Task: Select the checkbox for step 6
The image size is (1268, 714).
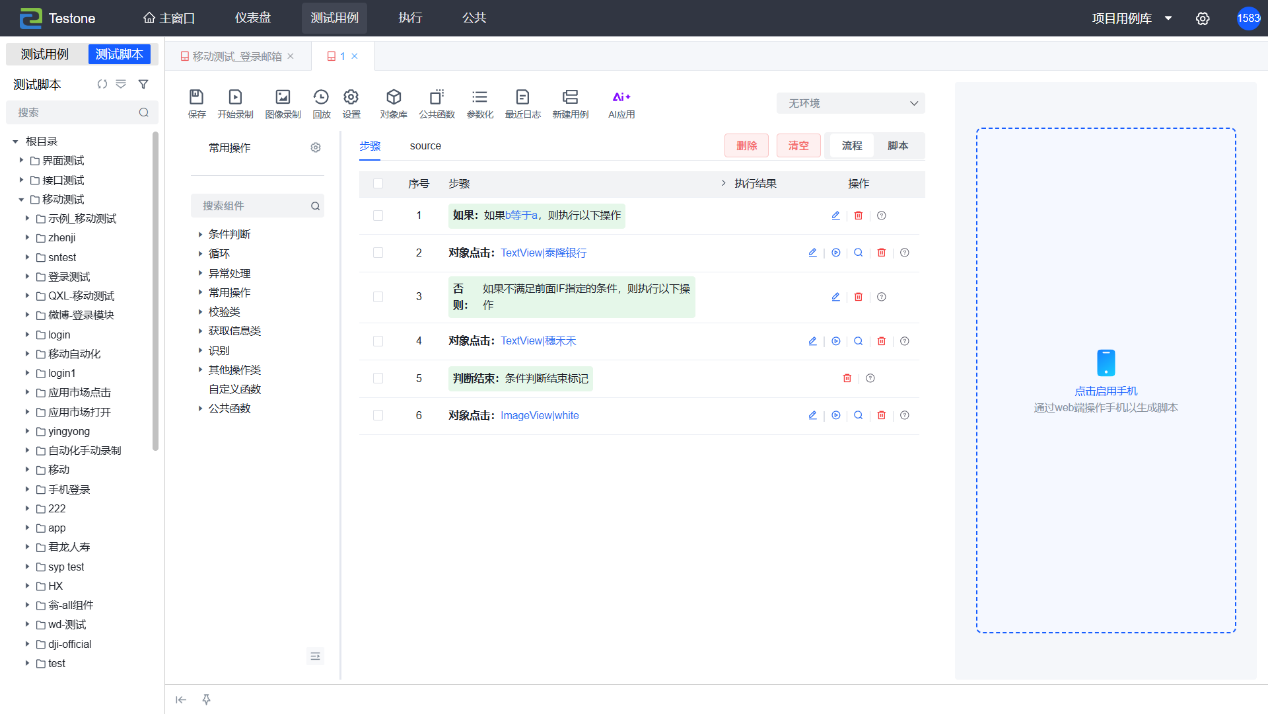Action: (378, 416)
